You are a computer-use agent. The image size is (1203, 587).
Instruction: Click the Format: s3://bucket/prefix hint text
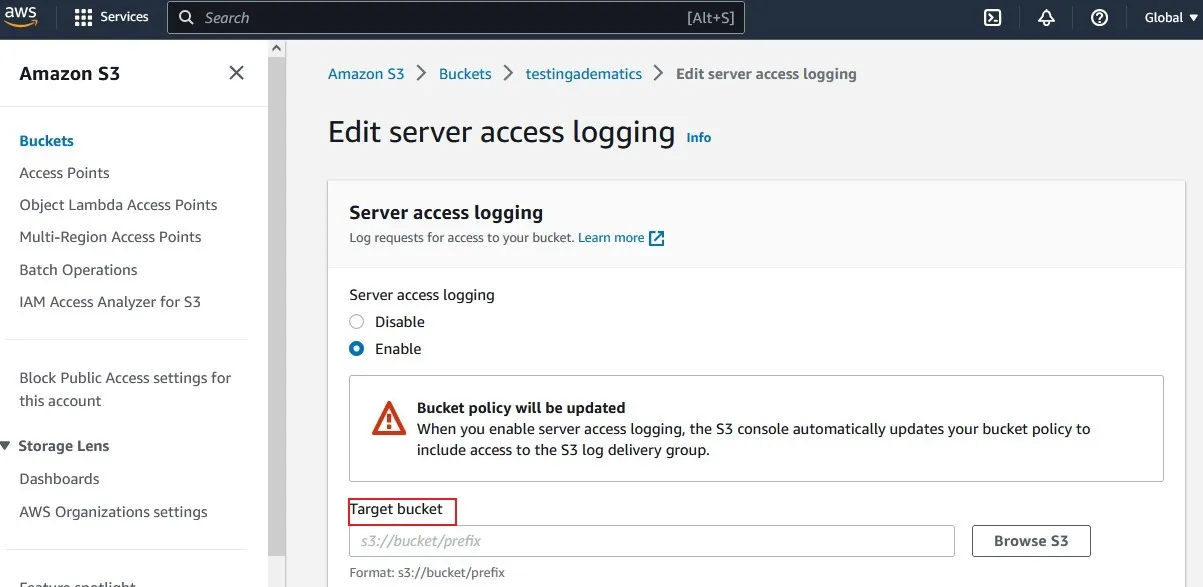tap(427, 573)
